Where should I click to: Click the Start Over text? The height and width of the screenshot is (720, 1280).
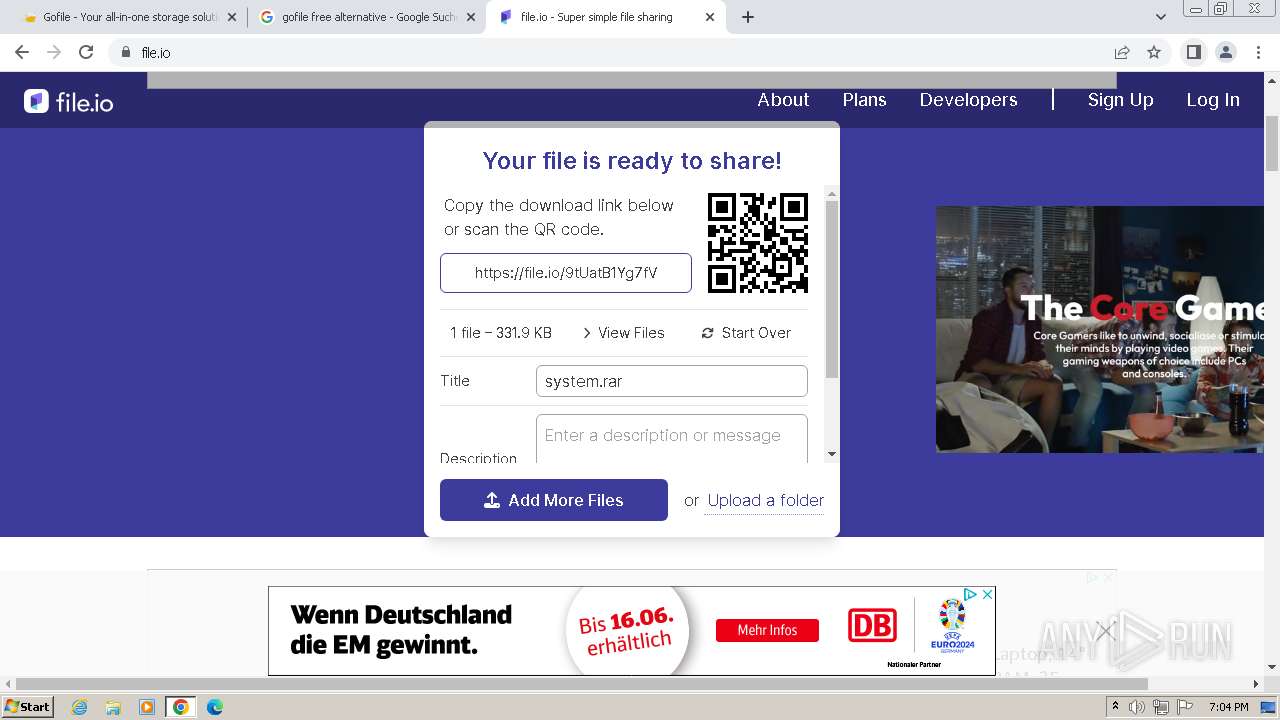coord(756,333)
